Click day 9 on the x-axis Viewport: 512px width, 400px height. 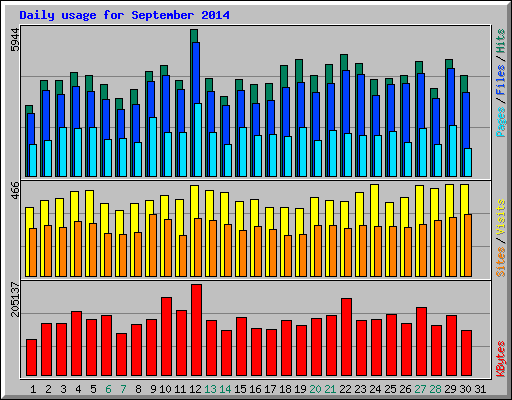point(153,389)
